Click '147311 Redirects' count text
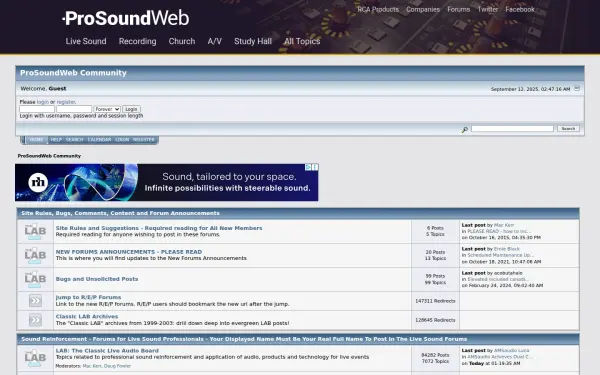Viewport: 600px width, 375px height. click(435, 301)
